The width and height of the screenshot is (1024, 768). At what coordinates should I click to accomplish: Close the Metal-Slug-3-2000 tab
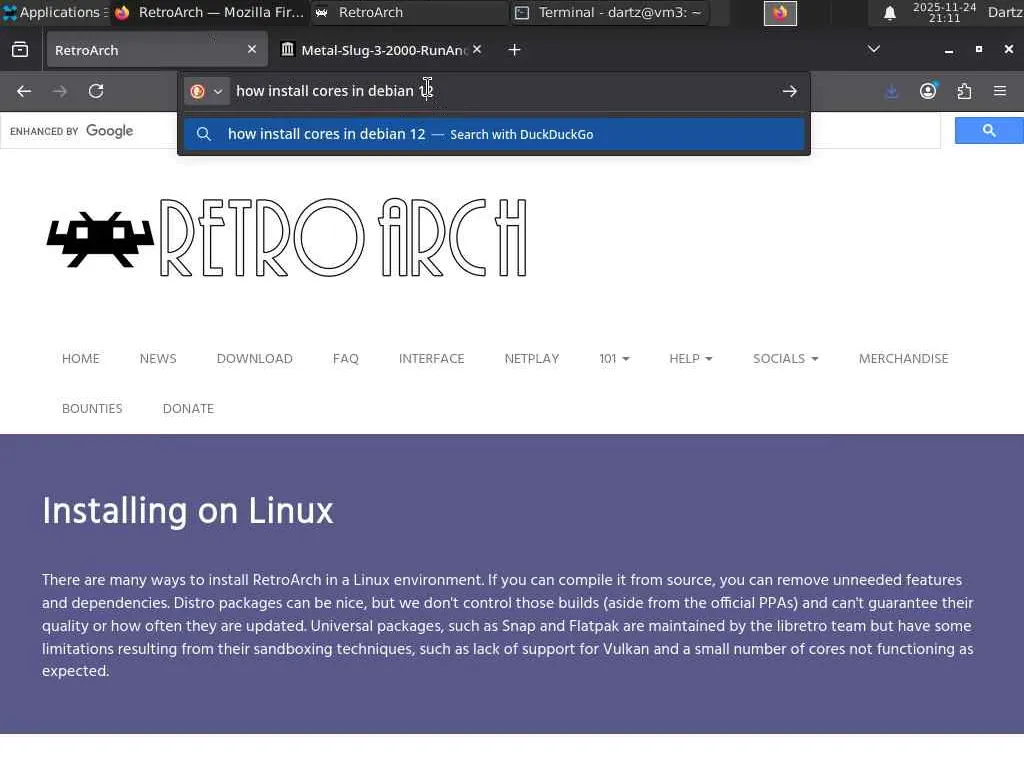point(477,50)
